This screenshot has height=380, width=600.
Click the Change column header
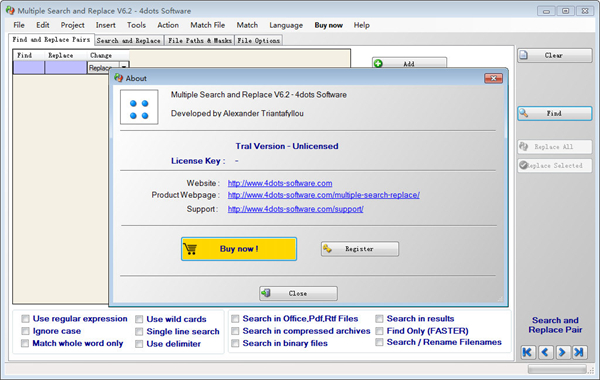point(108,55)
